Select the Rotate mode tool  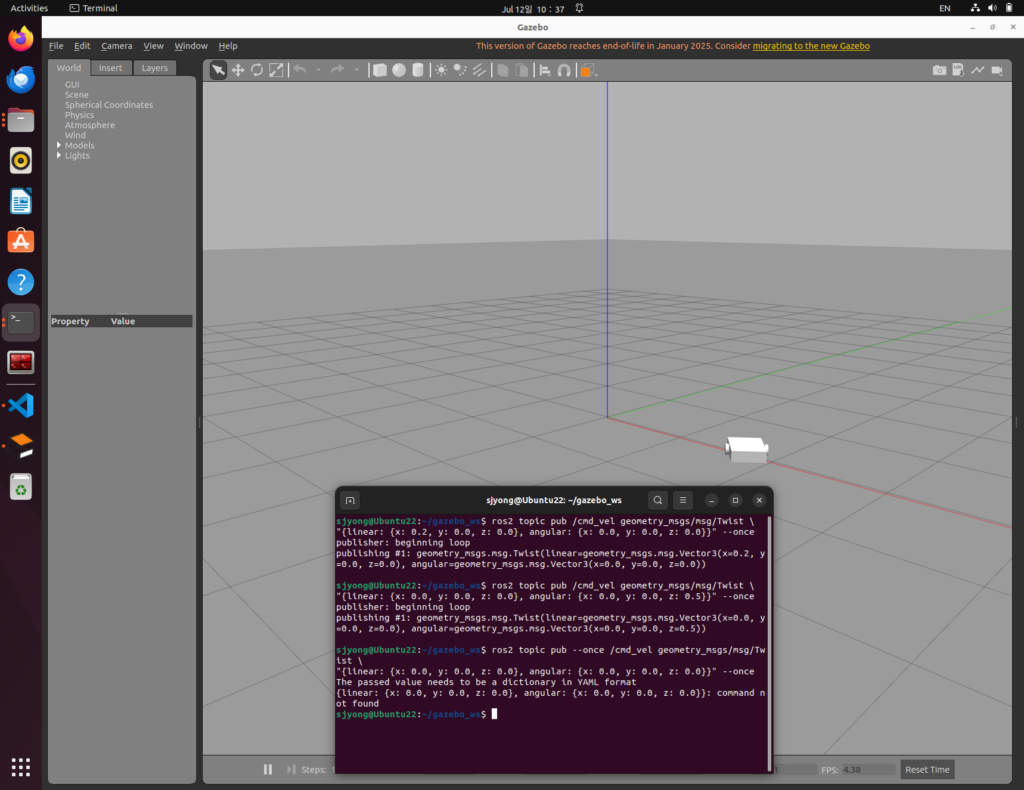point(257,70)
